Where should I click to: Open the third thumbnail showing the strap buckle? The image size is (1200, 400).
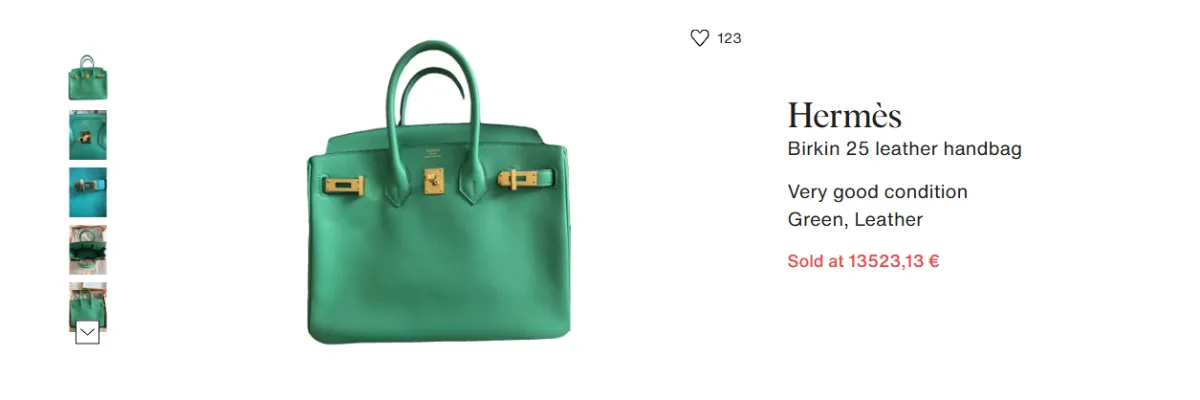coord(88,192)
